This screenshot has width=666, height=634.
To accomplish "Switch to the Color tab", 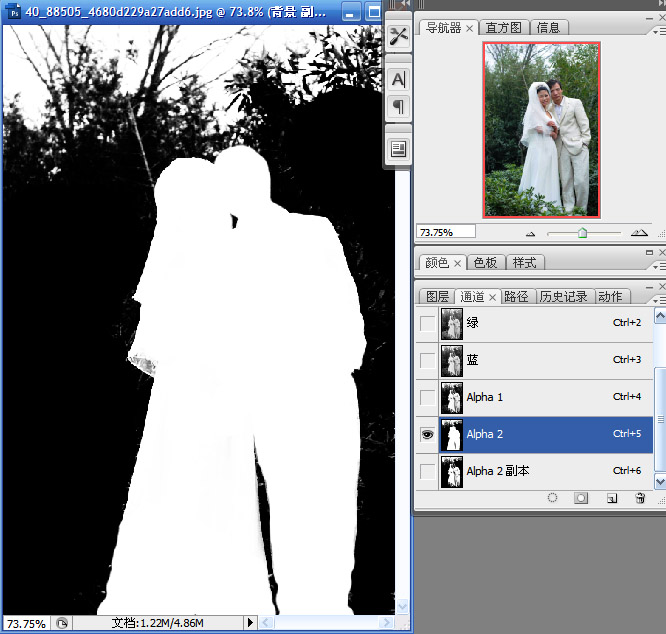I will (x=437, y=263).
